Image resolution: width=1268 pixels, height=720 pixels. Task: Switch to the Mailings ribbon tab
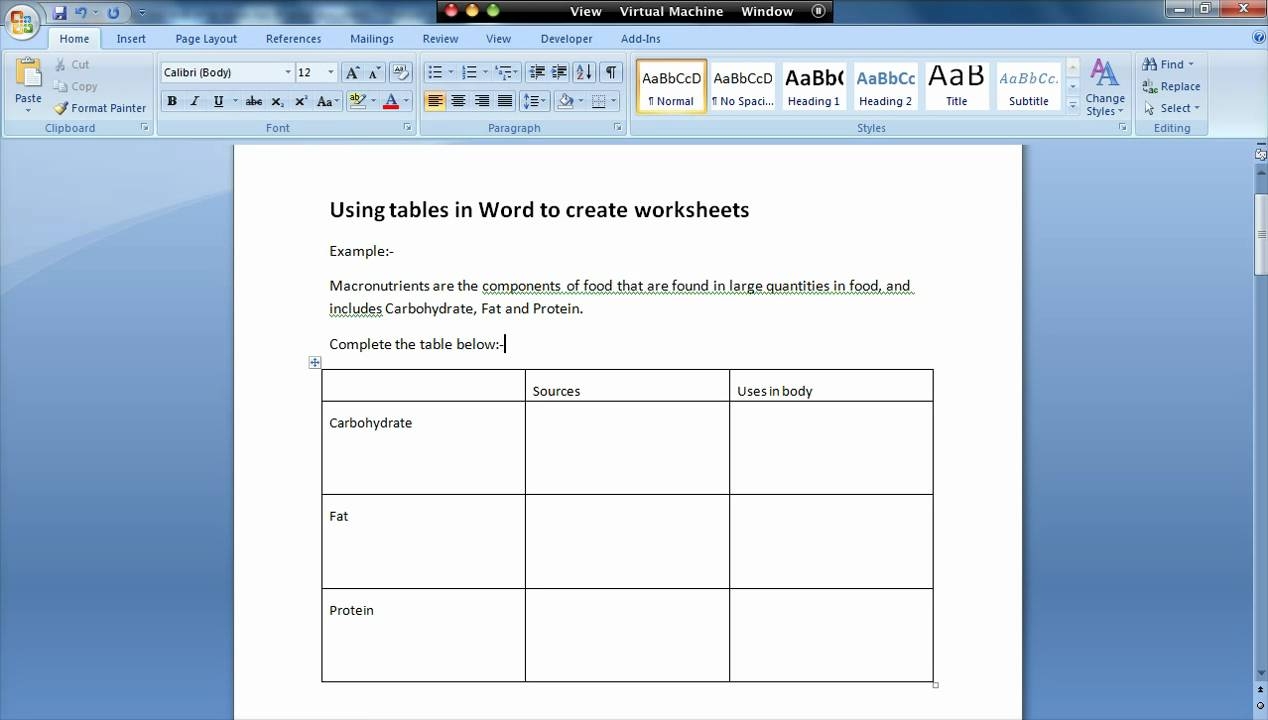click(x=371, y=38)
